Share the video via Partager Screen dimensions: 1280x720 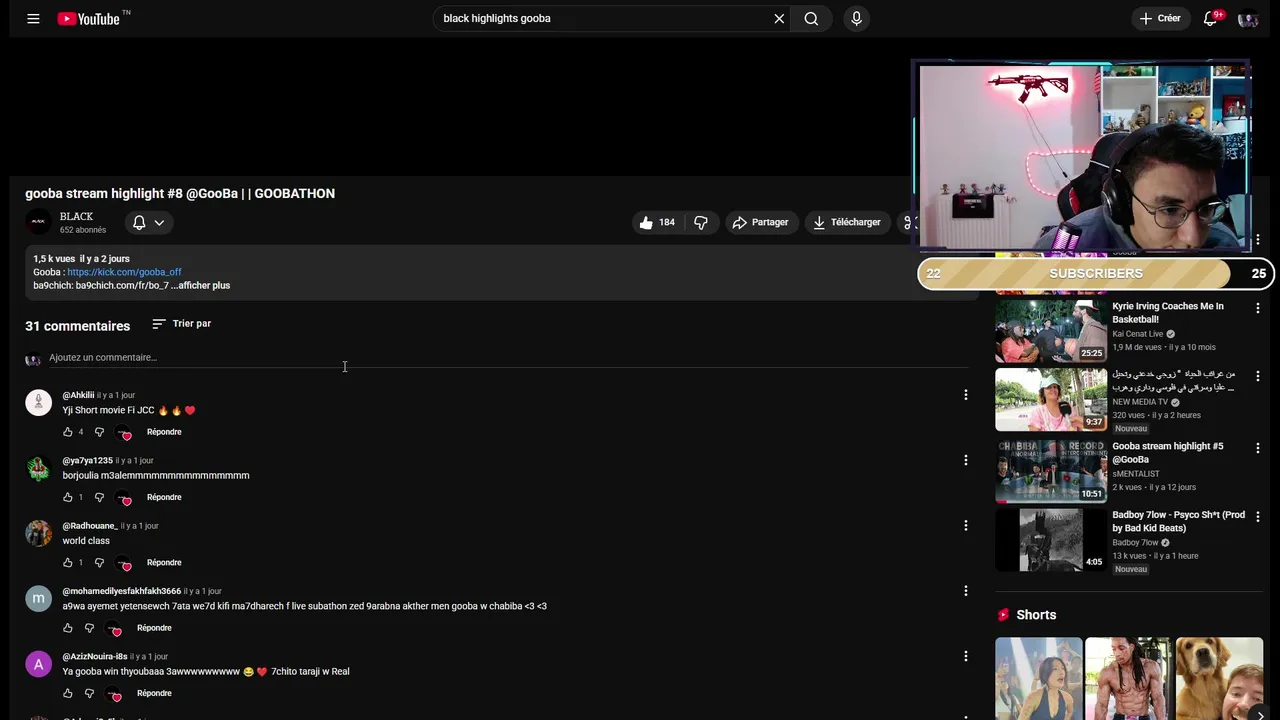click(x=760, y=222)
